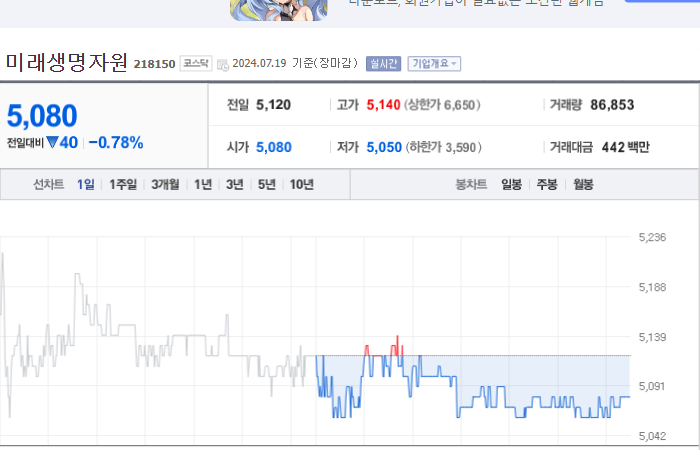Click the ad banner character image
This screenshot has width=700, height=450.
[279, 10]
